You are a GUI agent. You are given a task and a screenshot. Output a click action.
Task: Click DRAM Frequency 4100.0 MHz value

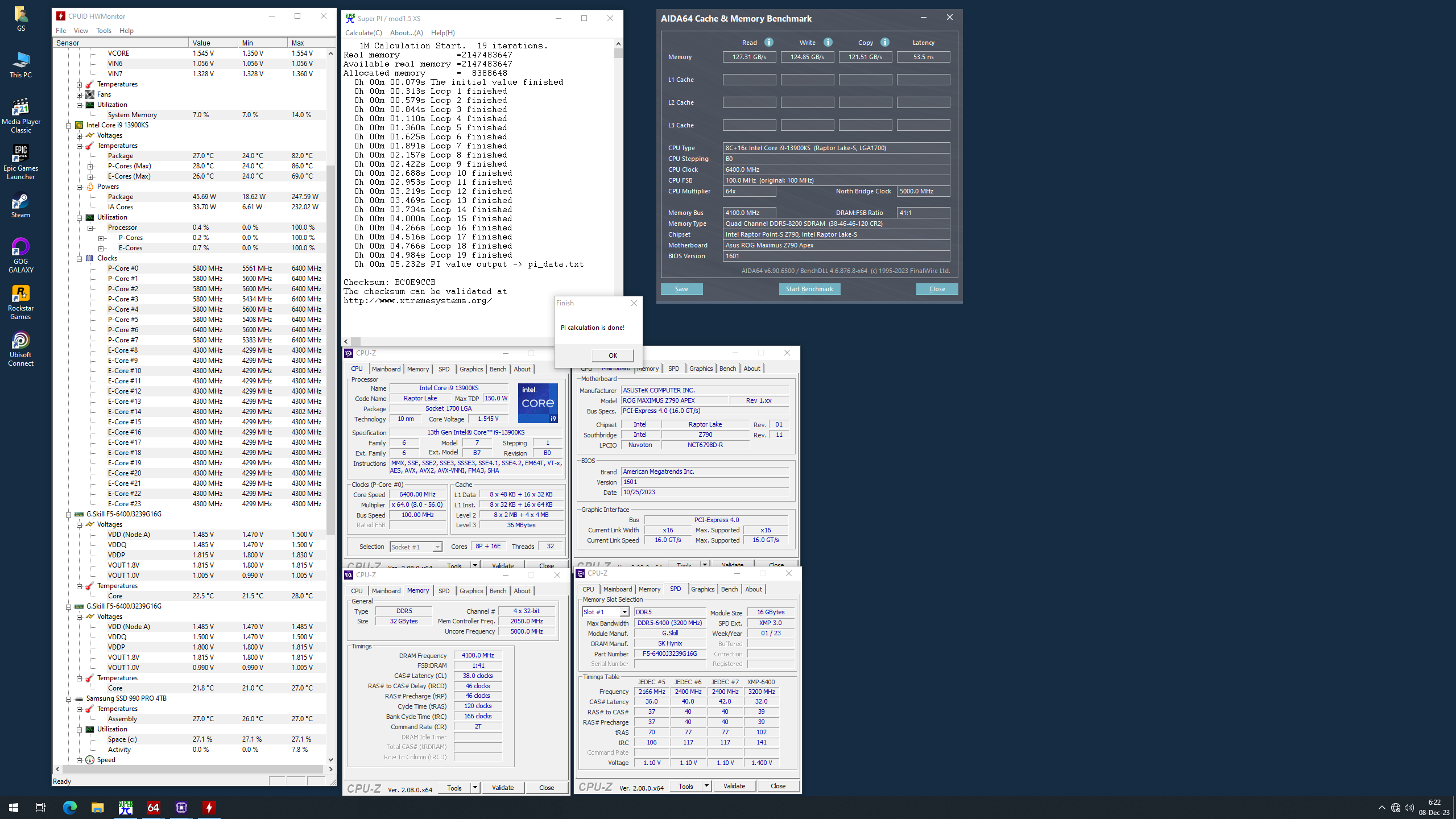point(478,655)
